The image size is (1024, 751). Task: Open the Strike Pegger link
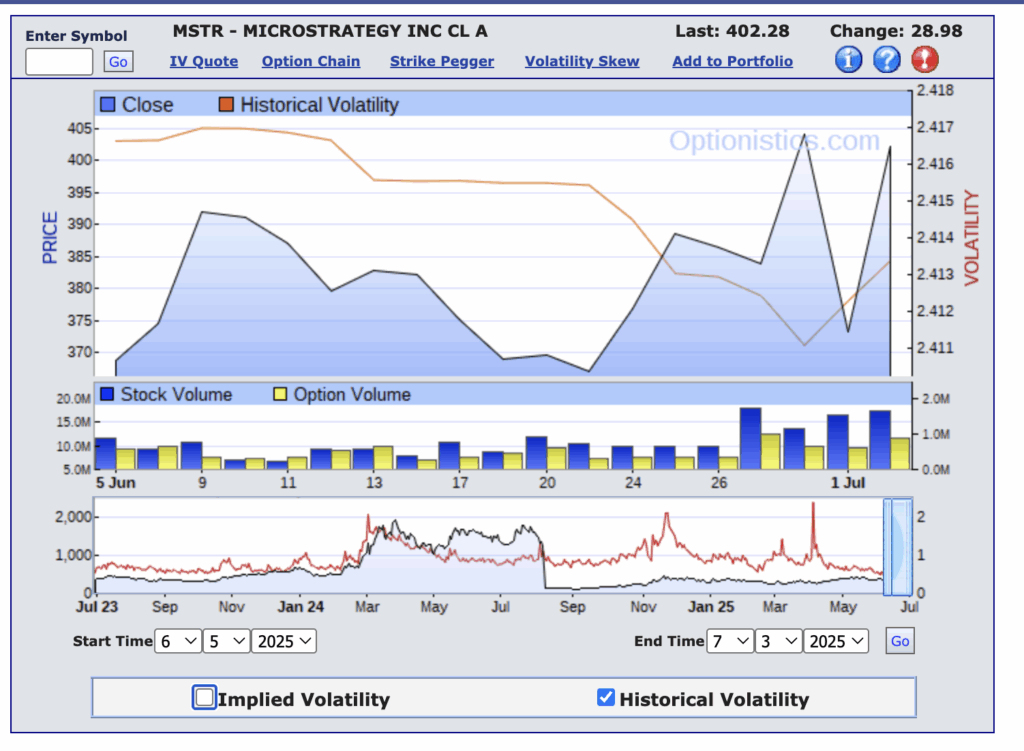[442, 61]
